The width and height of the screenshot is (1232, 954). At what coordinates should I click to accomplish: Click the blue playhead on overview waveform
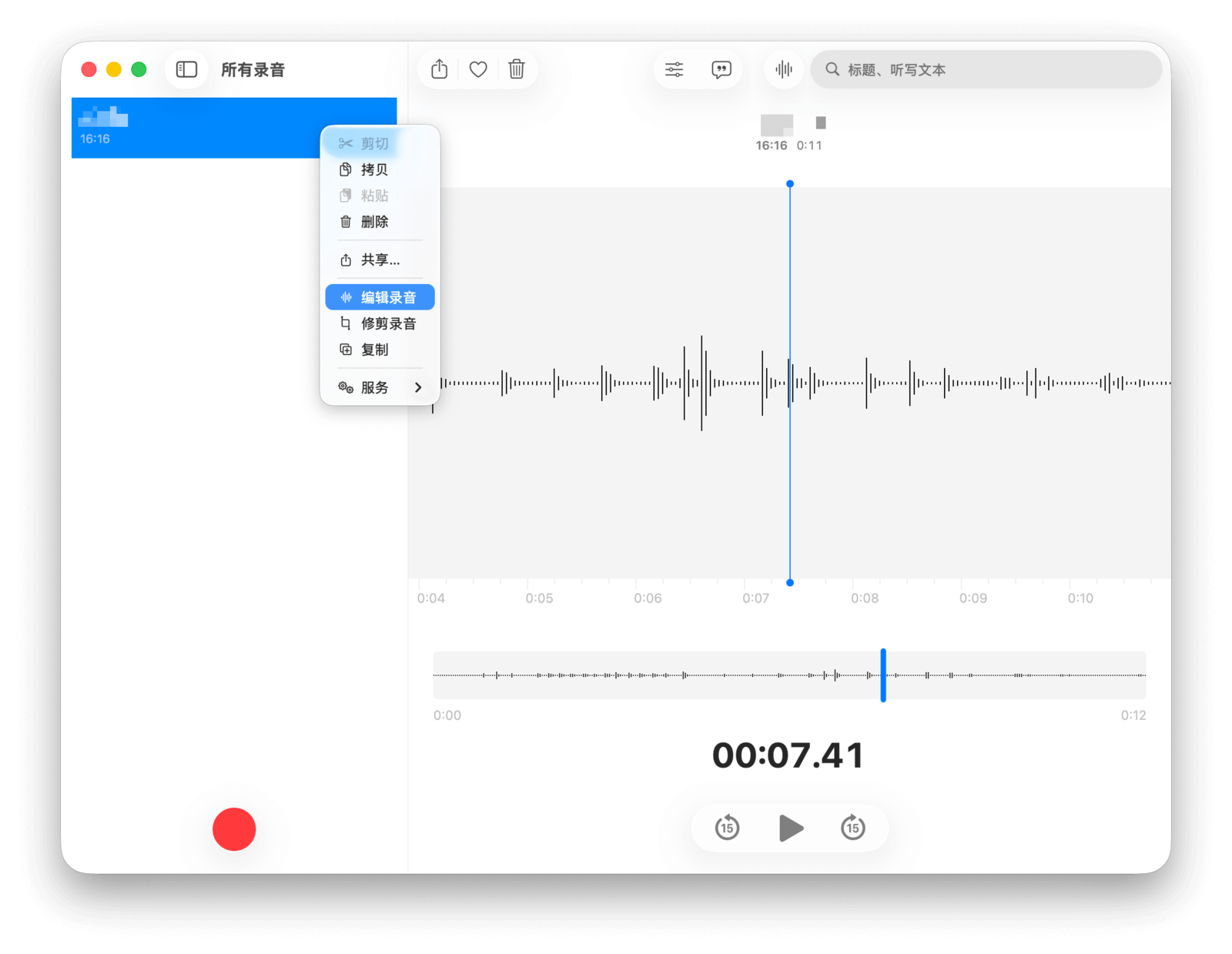(x=883, y=675)
